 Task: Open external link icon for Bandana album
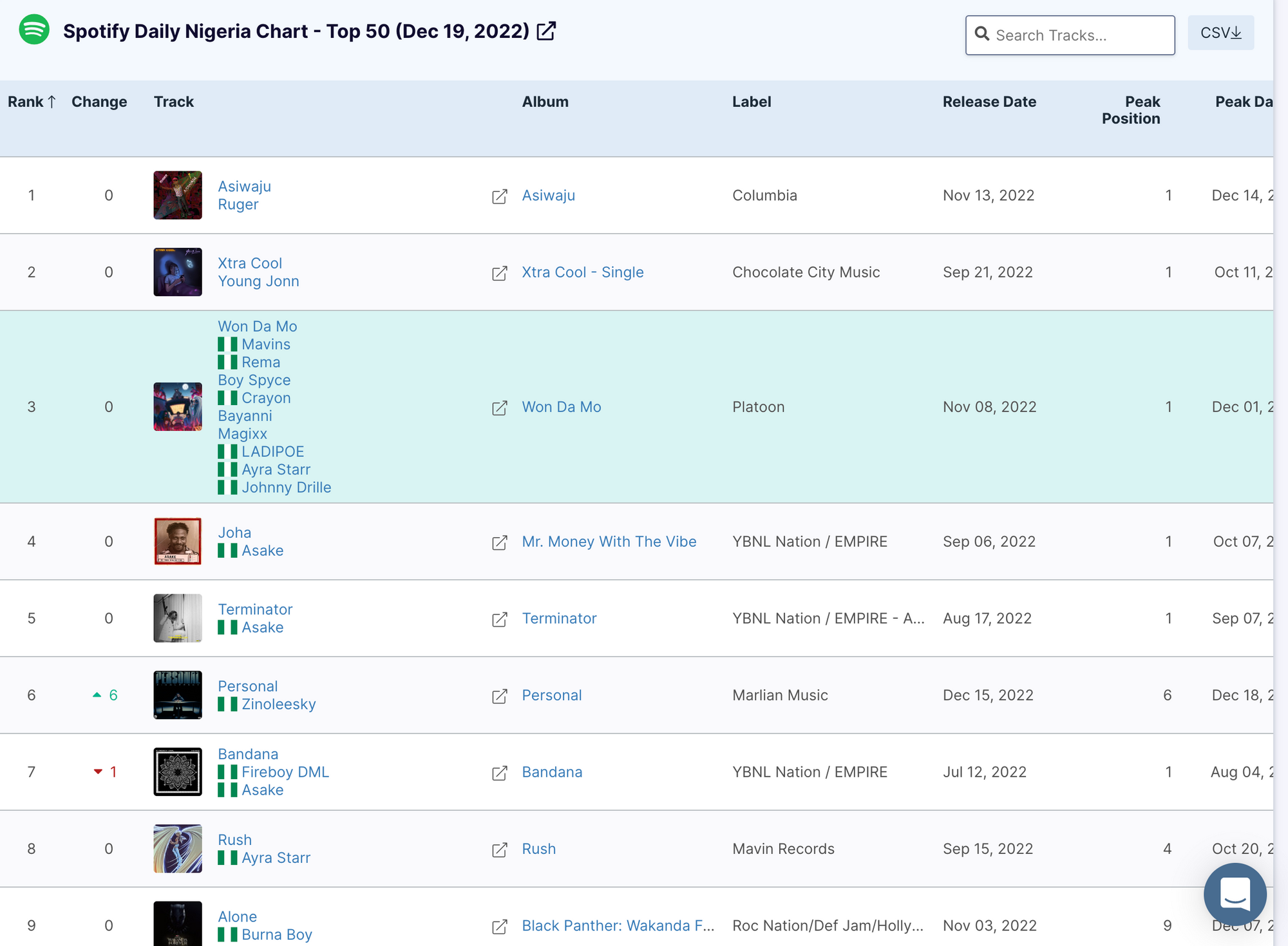click(x=500, y=773)
